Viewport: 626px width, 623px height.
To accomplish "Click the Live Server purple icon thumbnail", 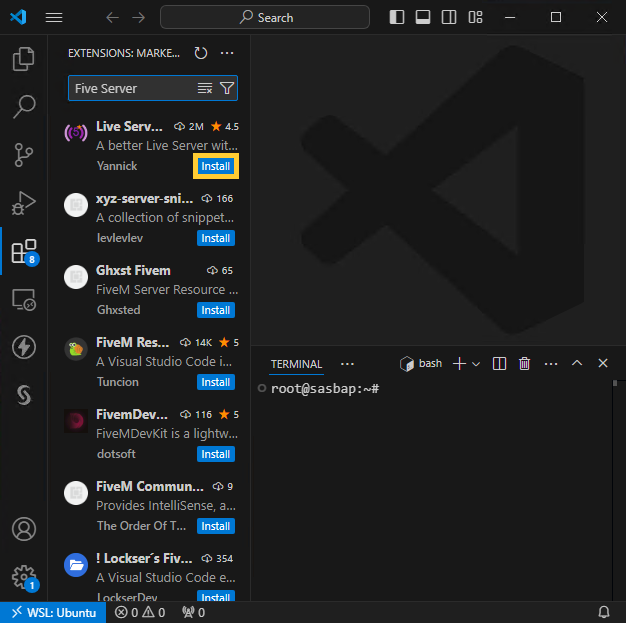I will pos(76,133).
